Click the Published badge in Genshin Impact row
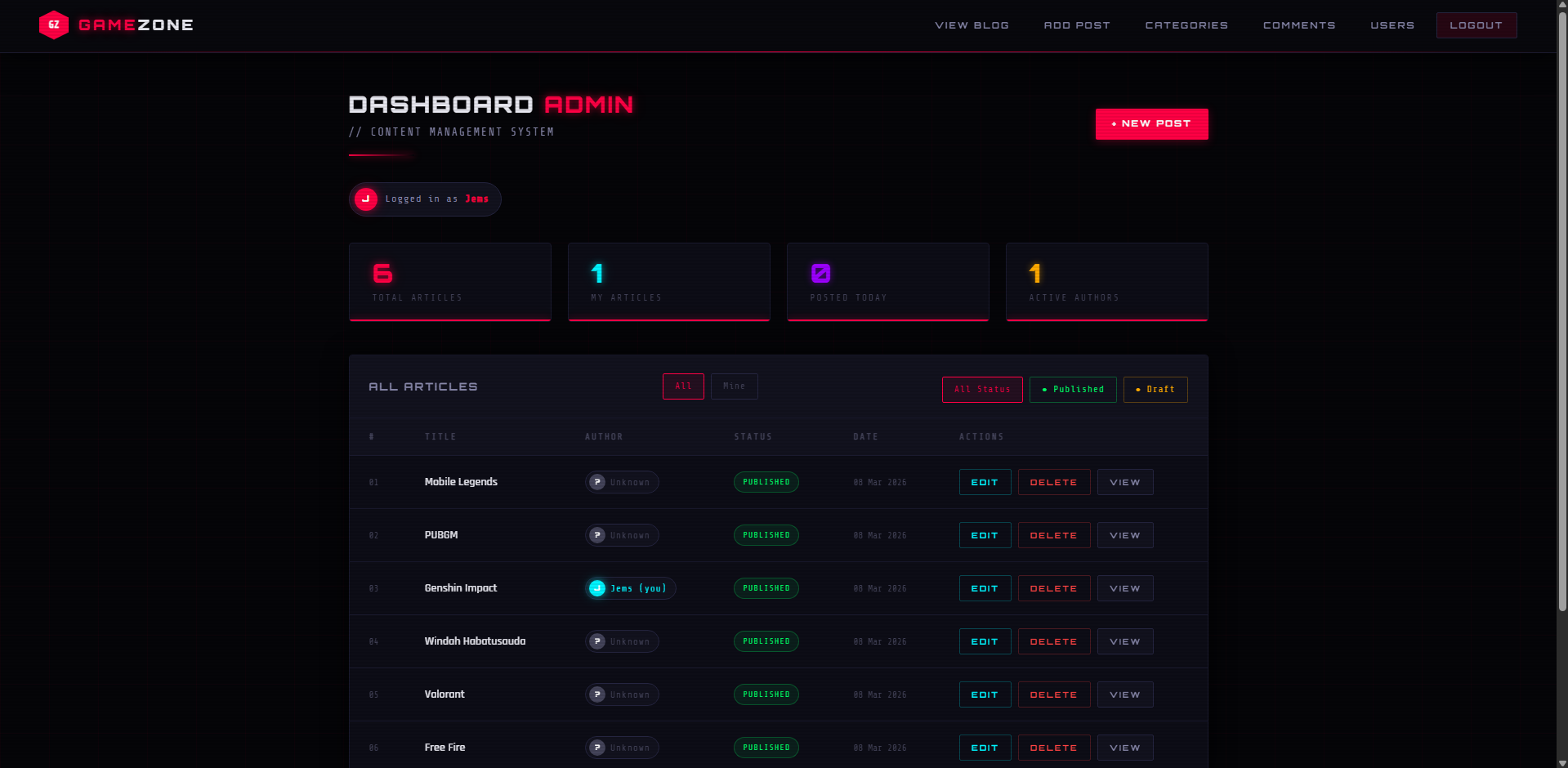This screenshot has width=1568, height=768. (766, 588)
